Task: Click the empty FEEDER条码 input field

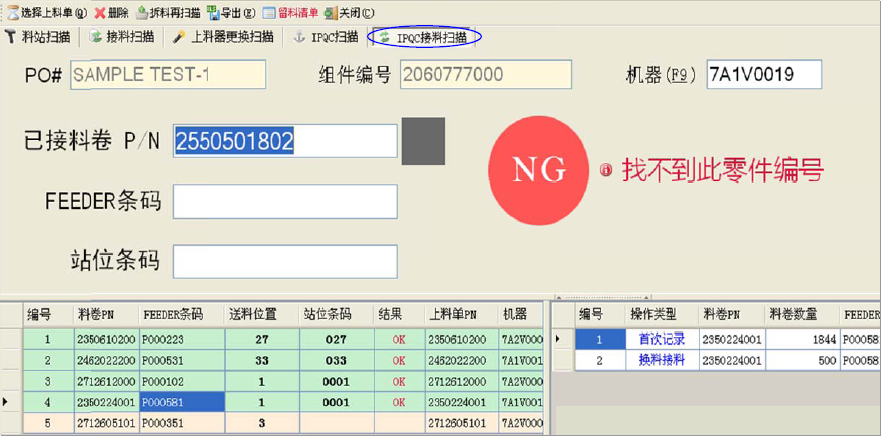Action: click(285, 201)
